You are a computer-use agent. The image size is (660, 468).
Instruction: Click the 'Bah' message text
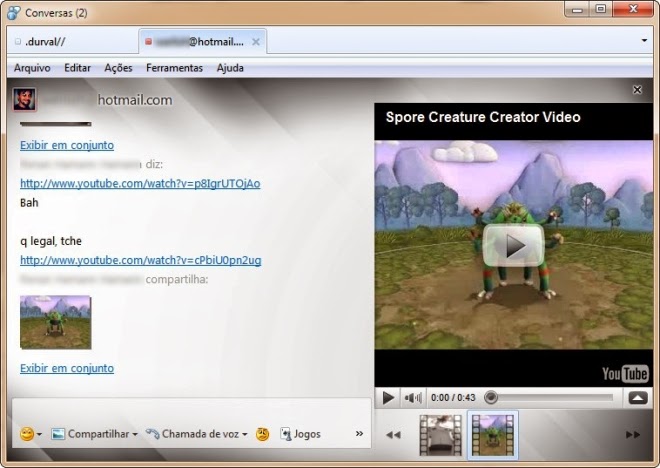click(x=29, y=203)
